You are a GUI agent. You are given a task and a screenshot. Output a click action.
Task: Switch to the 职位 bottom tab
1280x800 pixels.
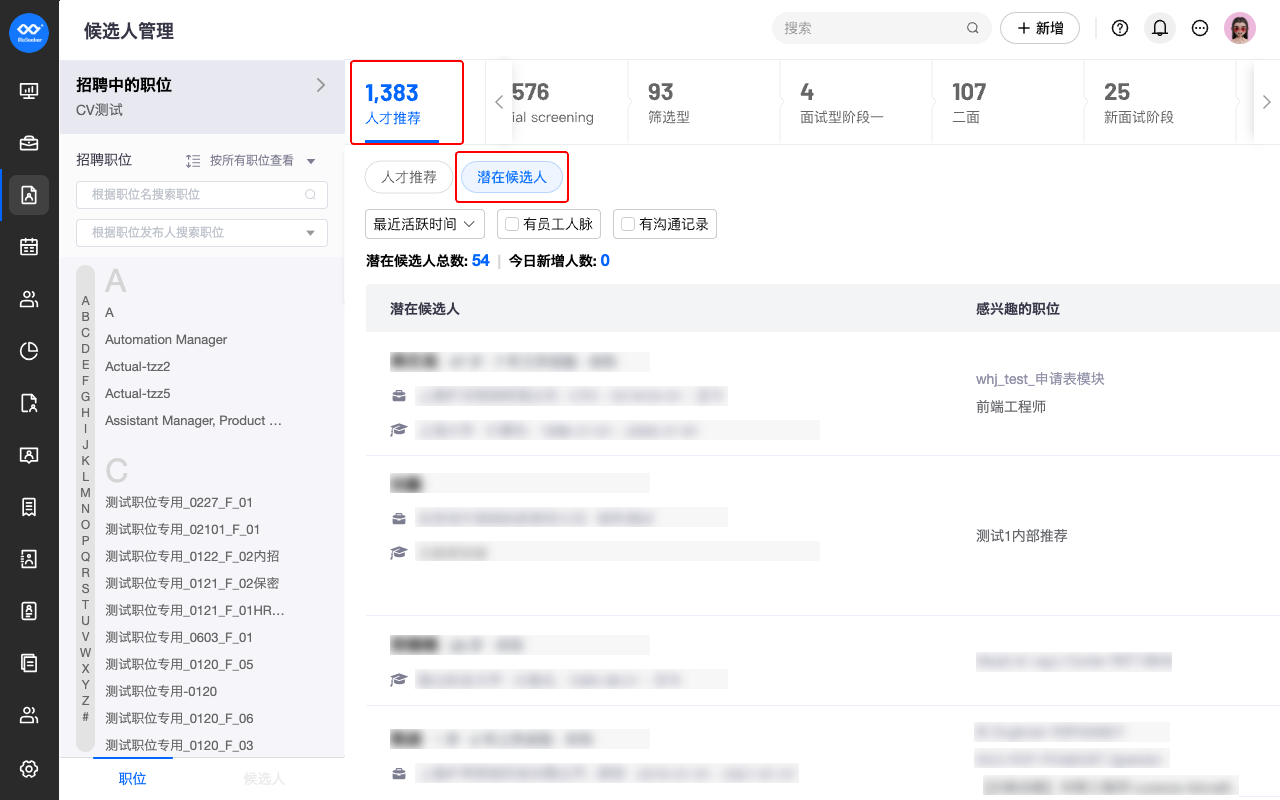[x=132, y=778]
